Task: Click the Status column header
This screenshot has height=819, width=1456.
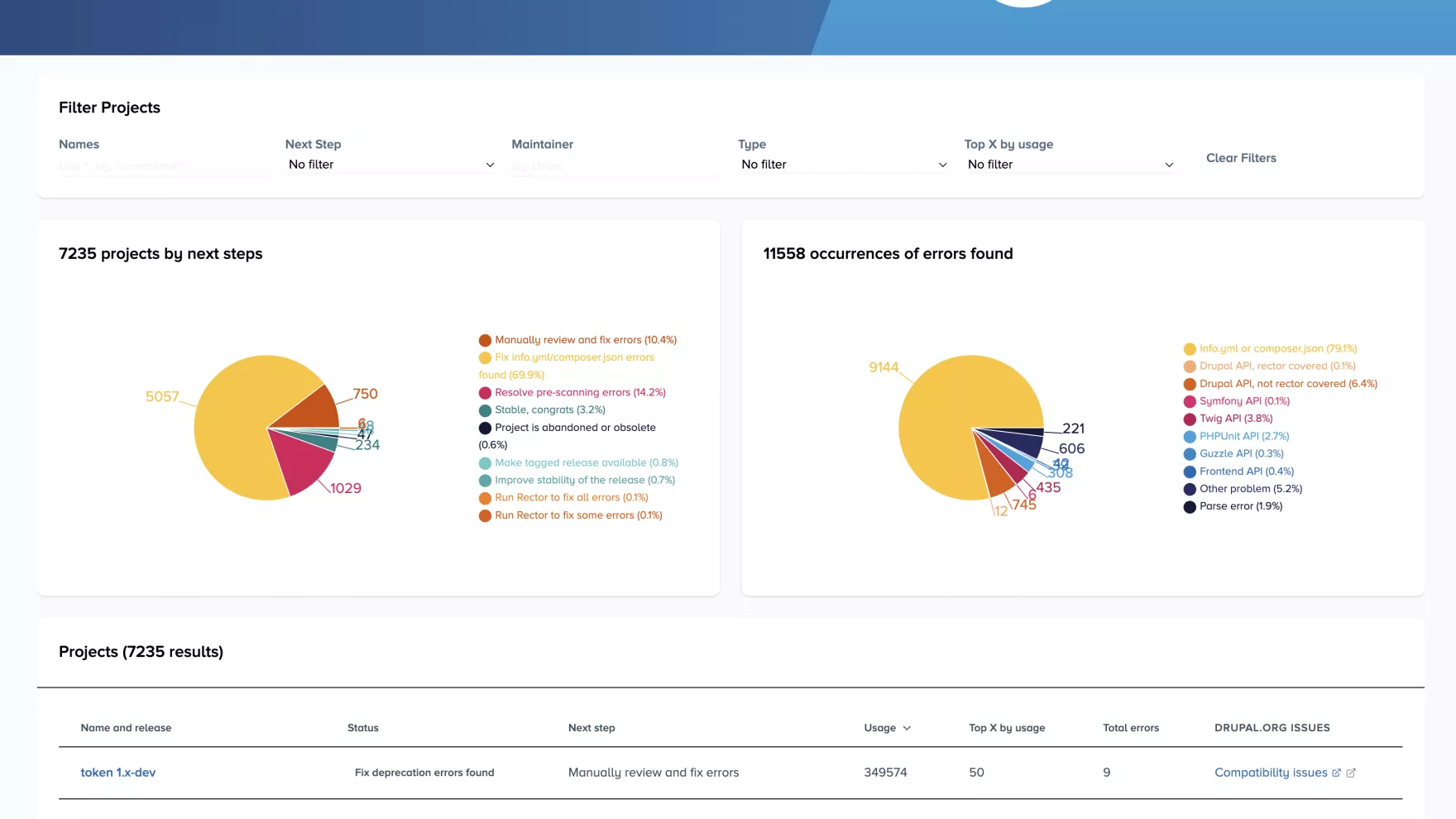Action: coord(363,728)
